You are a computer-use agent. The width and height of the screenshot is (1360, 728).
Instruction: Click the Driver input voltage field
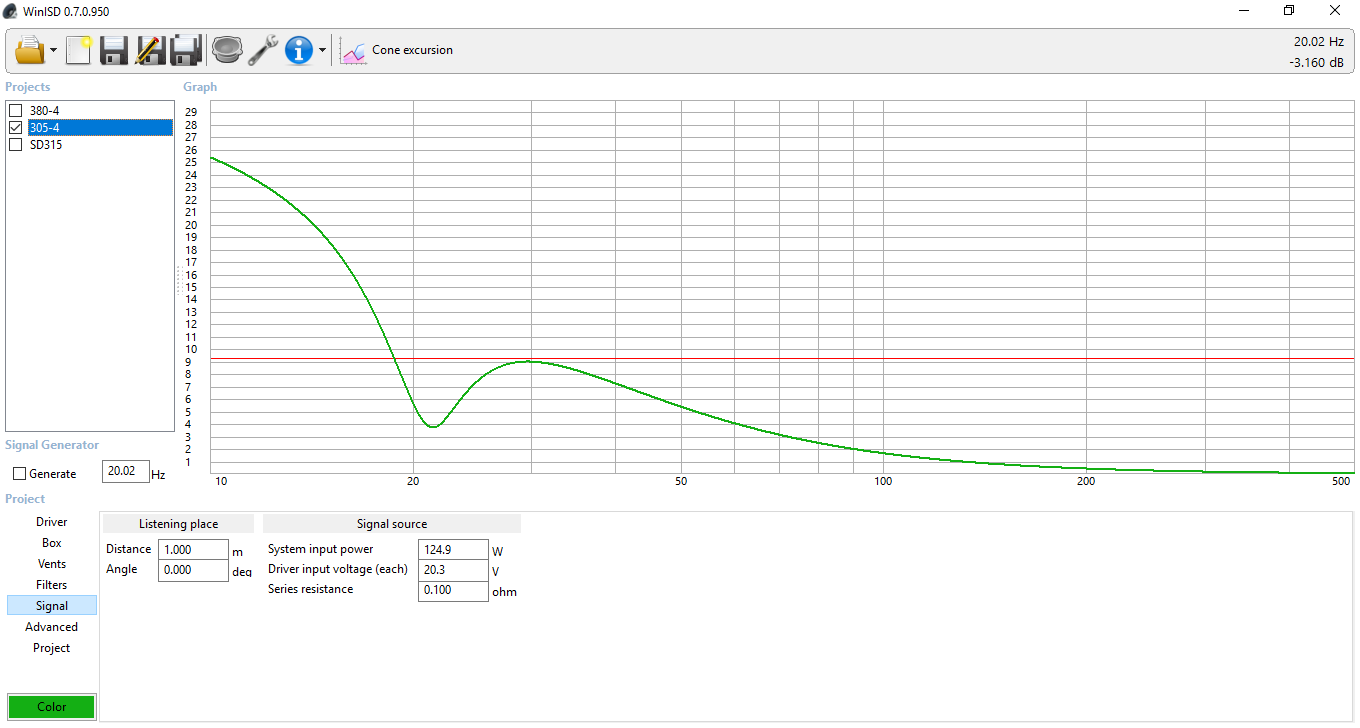453,570
